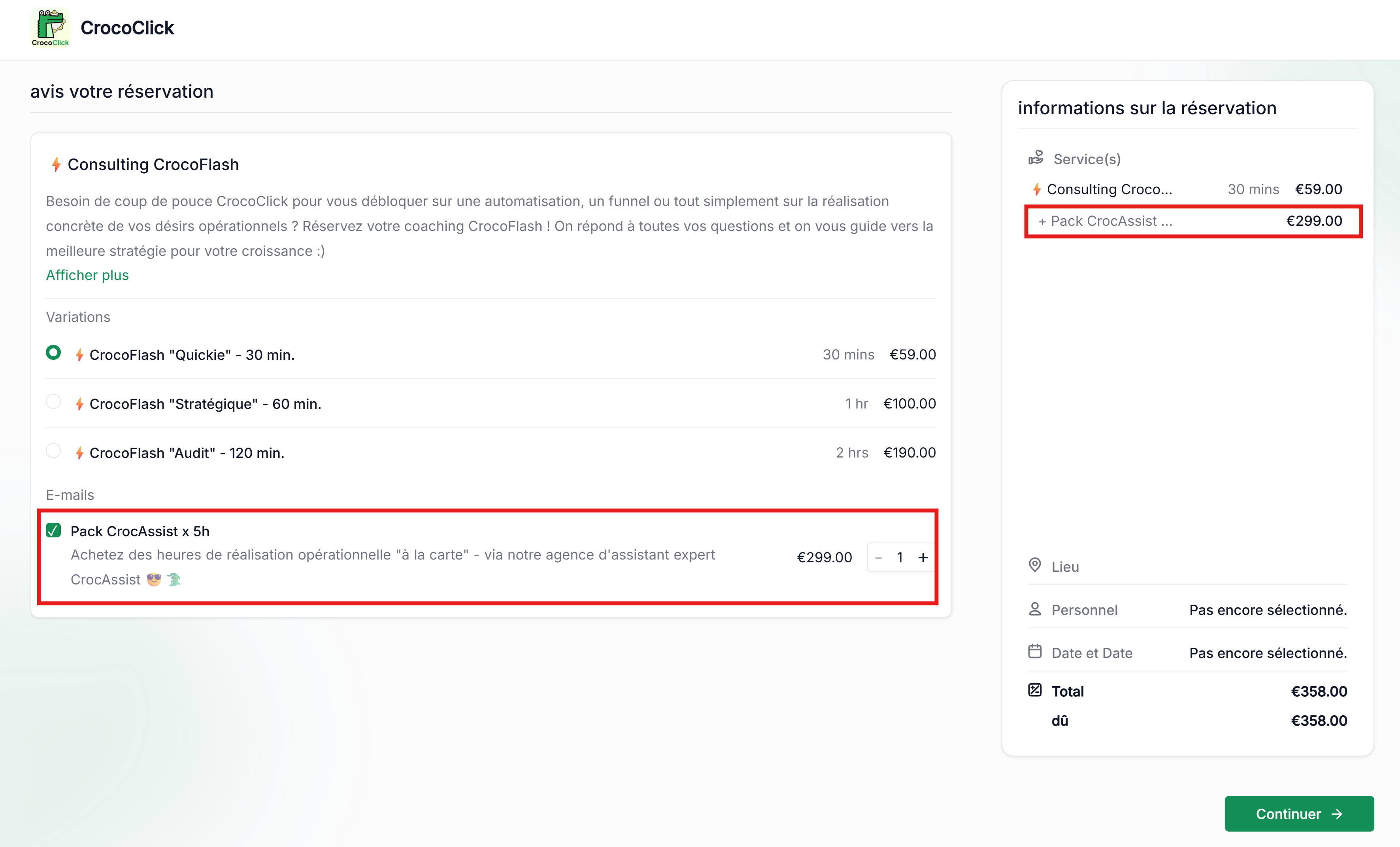Image resolution: width=1400 pixels, height=847 pixels.
Task: Click the Pack CrocAssist x 5h label
Action: 140,531
